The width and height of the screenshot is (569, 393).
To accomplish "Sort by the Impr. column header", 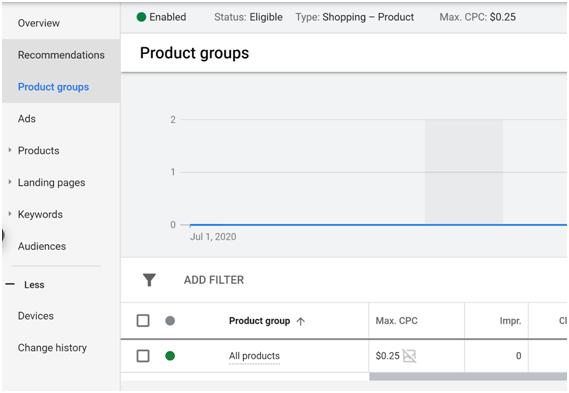I will 510,321.
